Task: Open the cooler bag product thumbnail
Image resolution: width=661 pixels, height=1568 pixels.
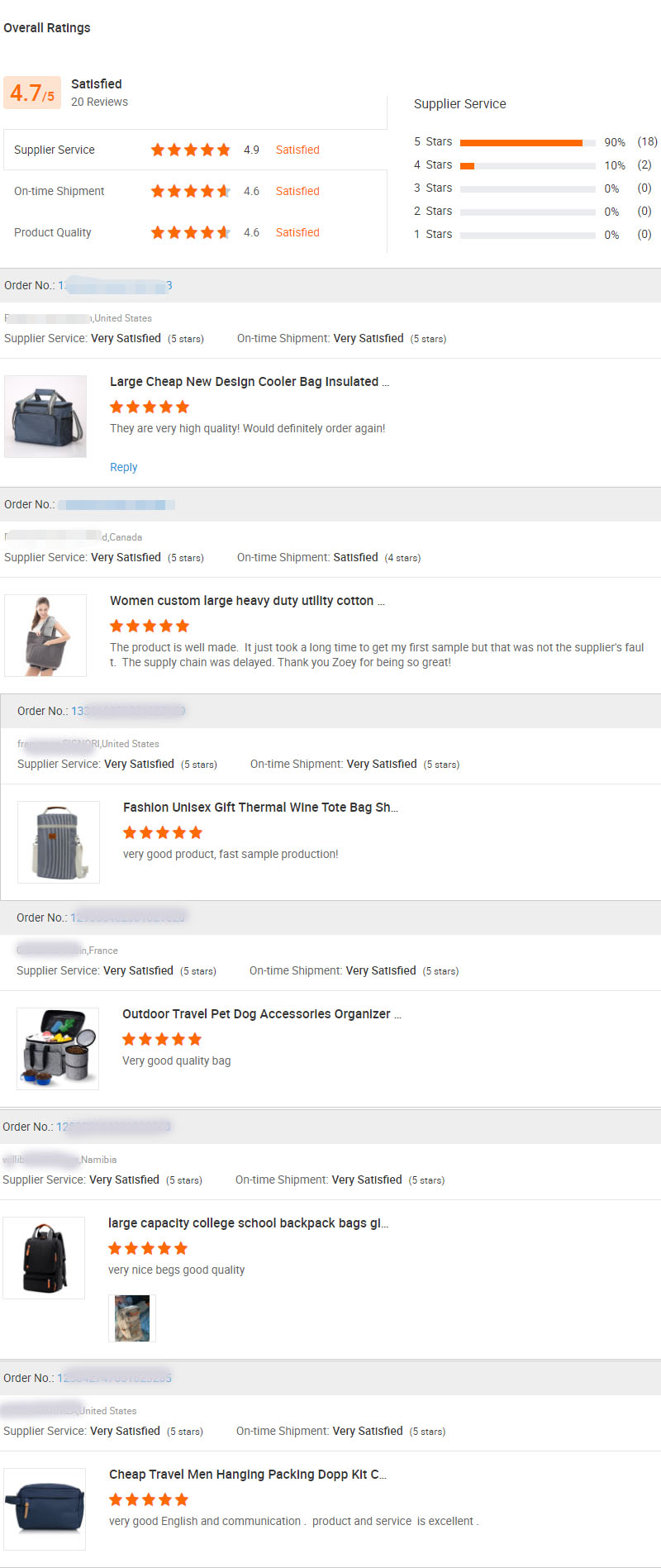Action: (45, 417)
